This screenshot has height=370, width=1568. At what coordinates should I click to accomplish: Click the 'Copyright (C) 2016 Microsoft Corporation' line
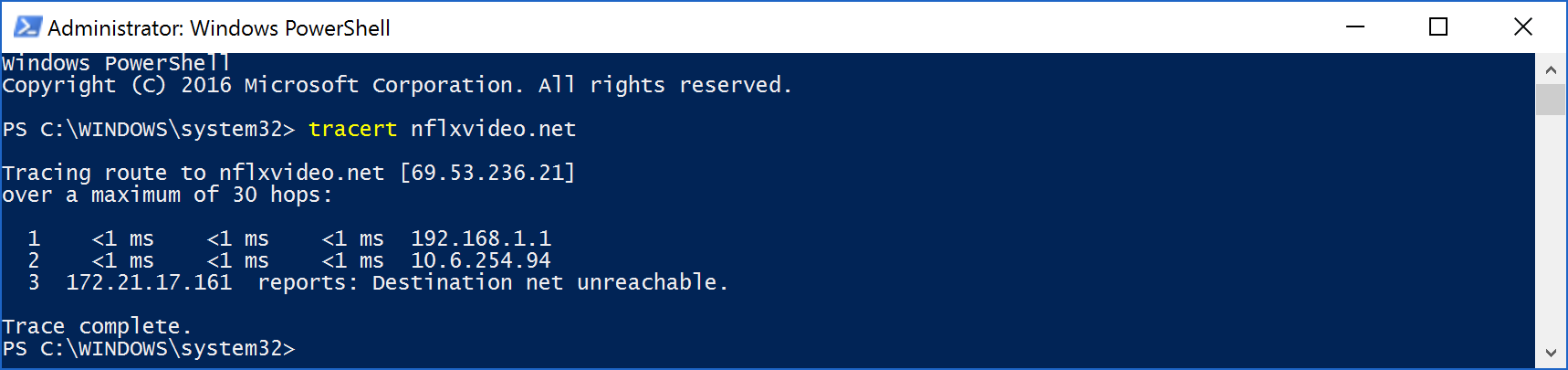point(397,85)
